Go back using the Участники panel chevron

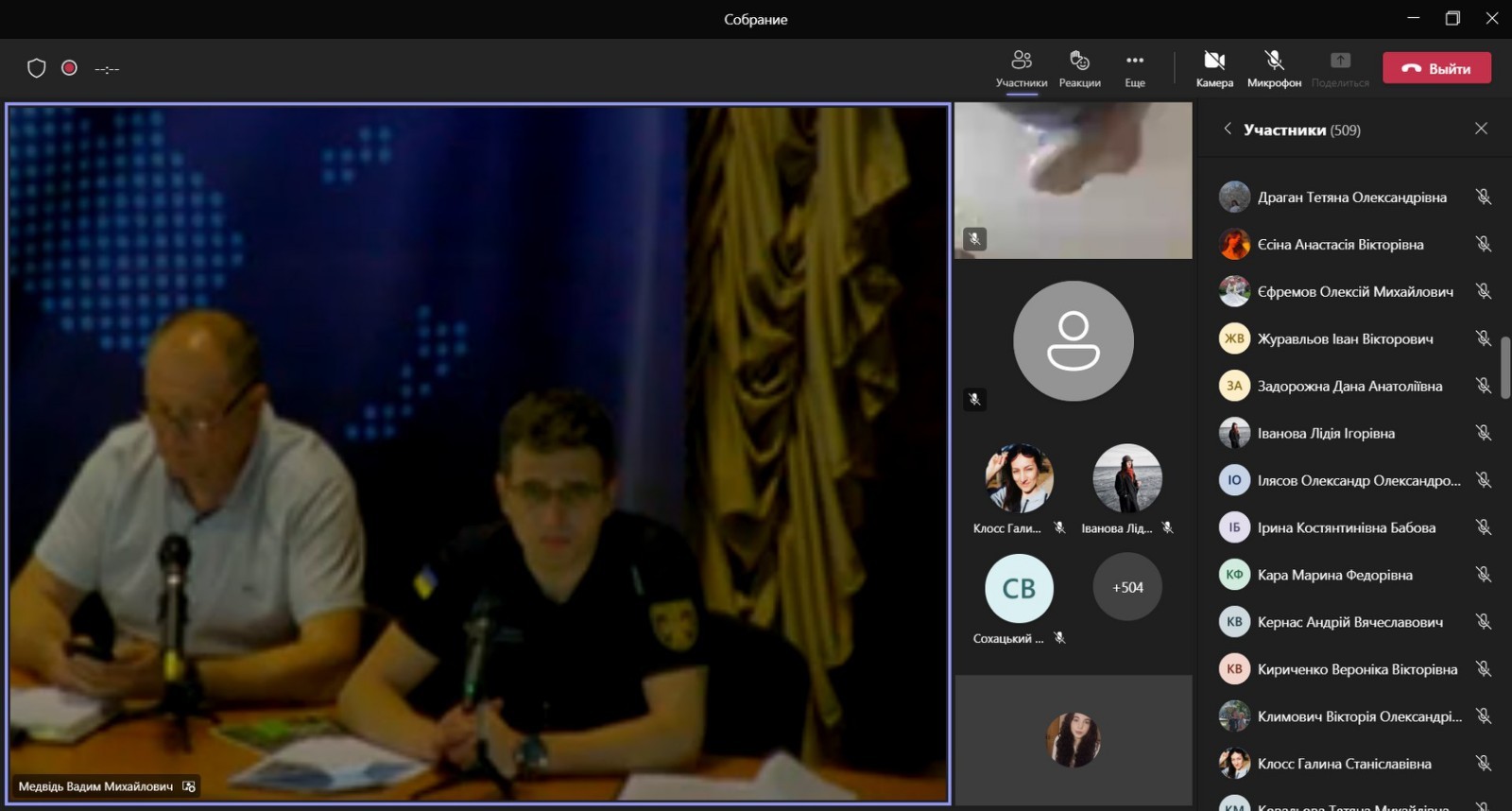point(1227,129)
